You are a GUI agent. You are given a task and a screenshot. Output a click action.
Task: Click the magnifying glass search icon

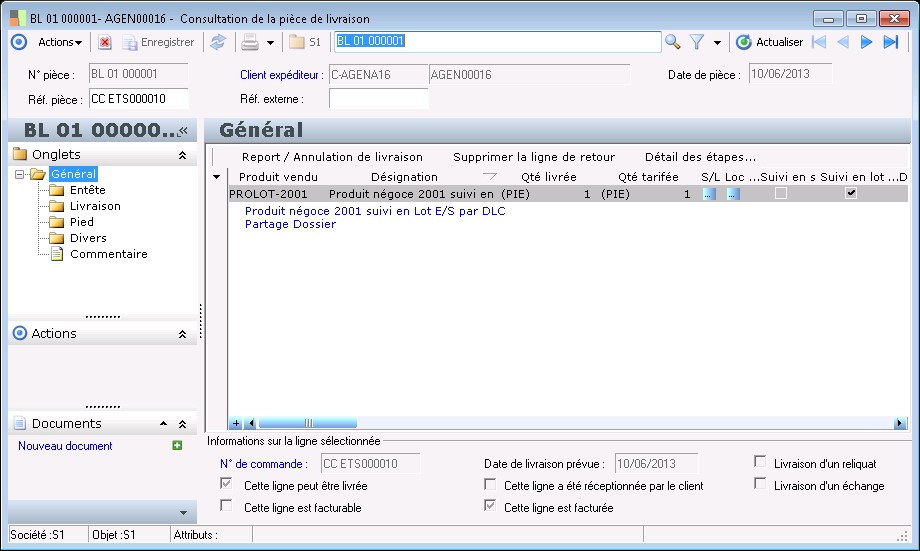pyautogui.click(x=672, y=42)
